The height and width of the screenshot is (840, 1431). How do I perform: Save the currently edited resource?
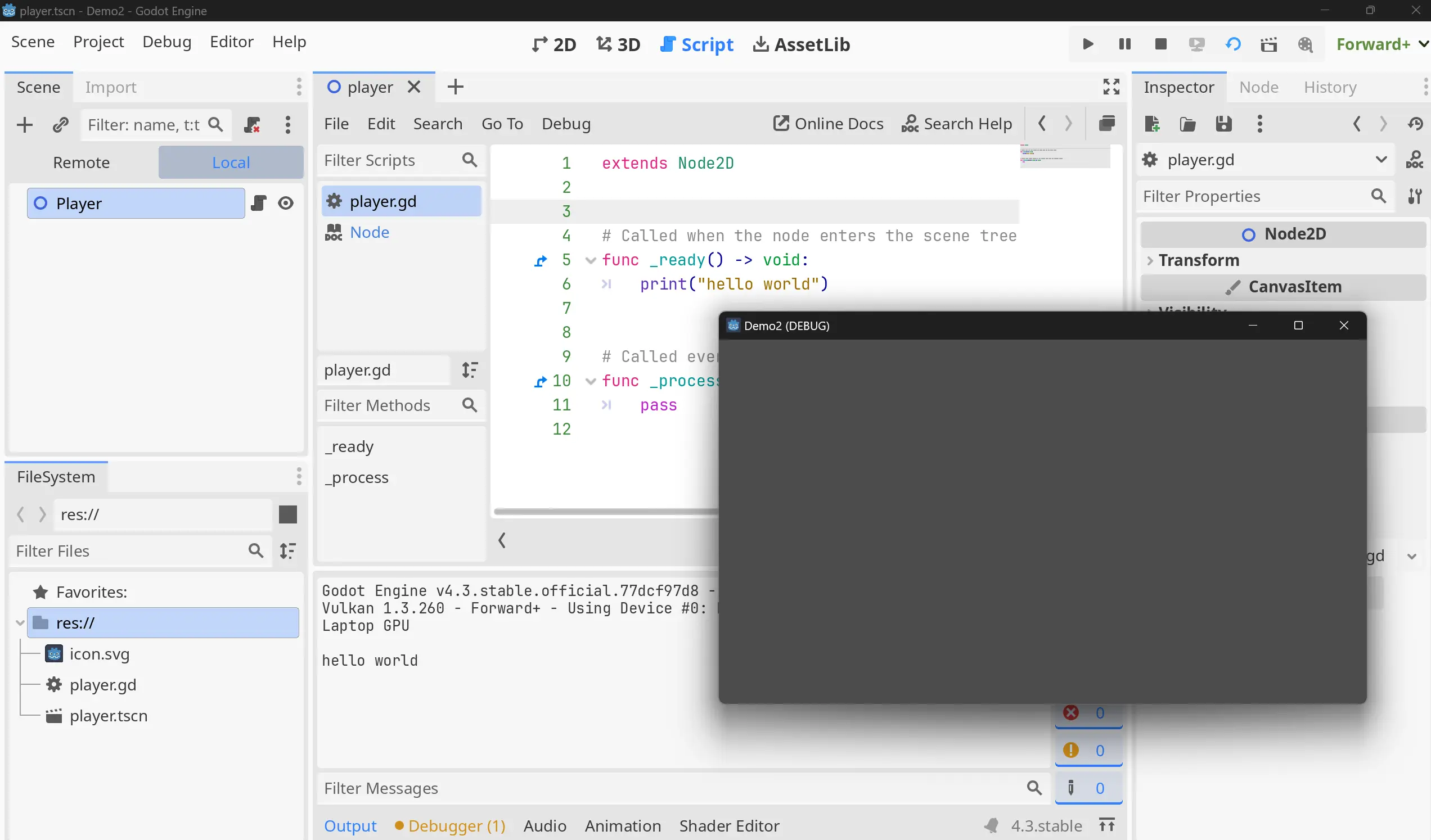point(1224,124)
